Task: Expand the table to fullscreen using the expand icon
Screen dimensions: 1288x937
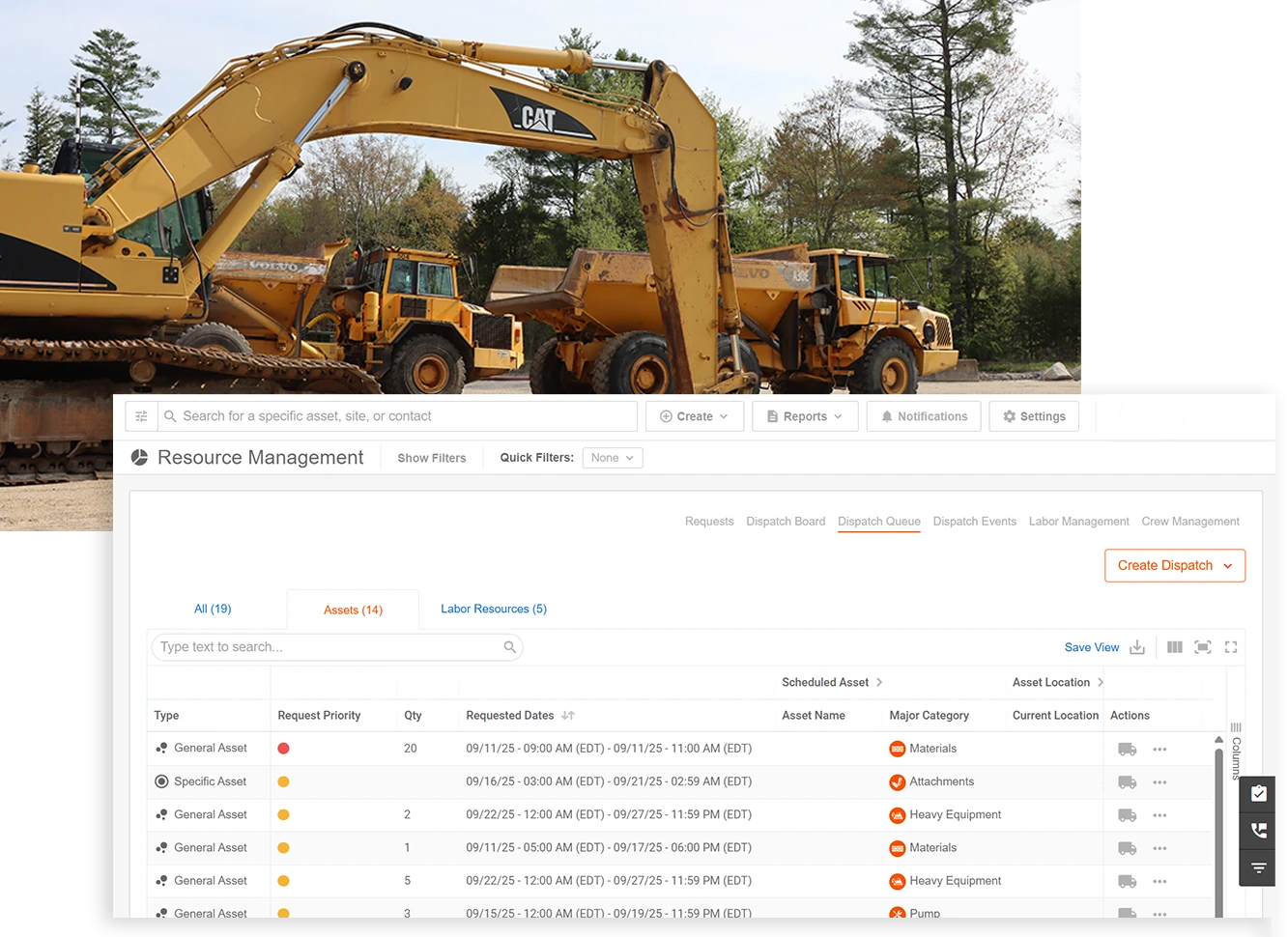Action: click(1230, 647)
